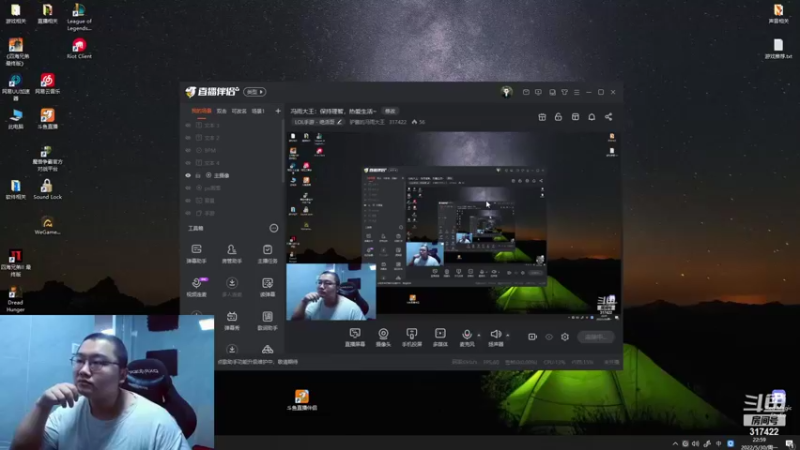Open the hamburger menu in title bar
The width and height of the screenshot is (800, 450).
pos(577,92)
